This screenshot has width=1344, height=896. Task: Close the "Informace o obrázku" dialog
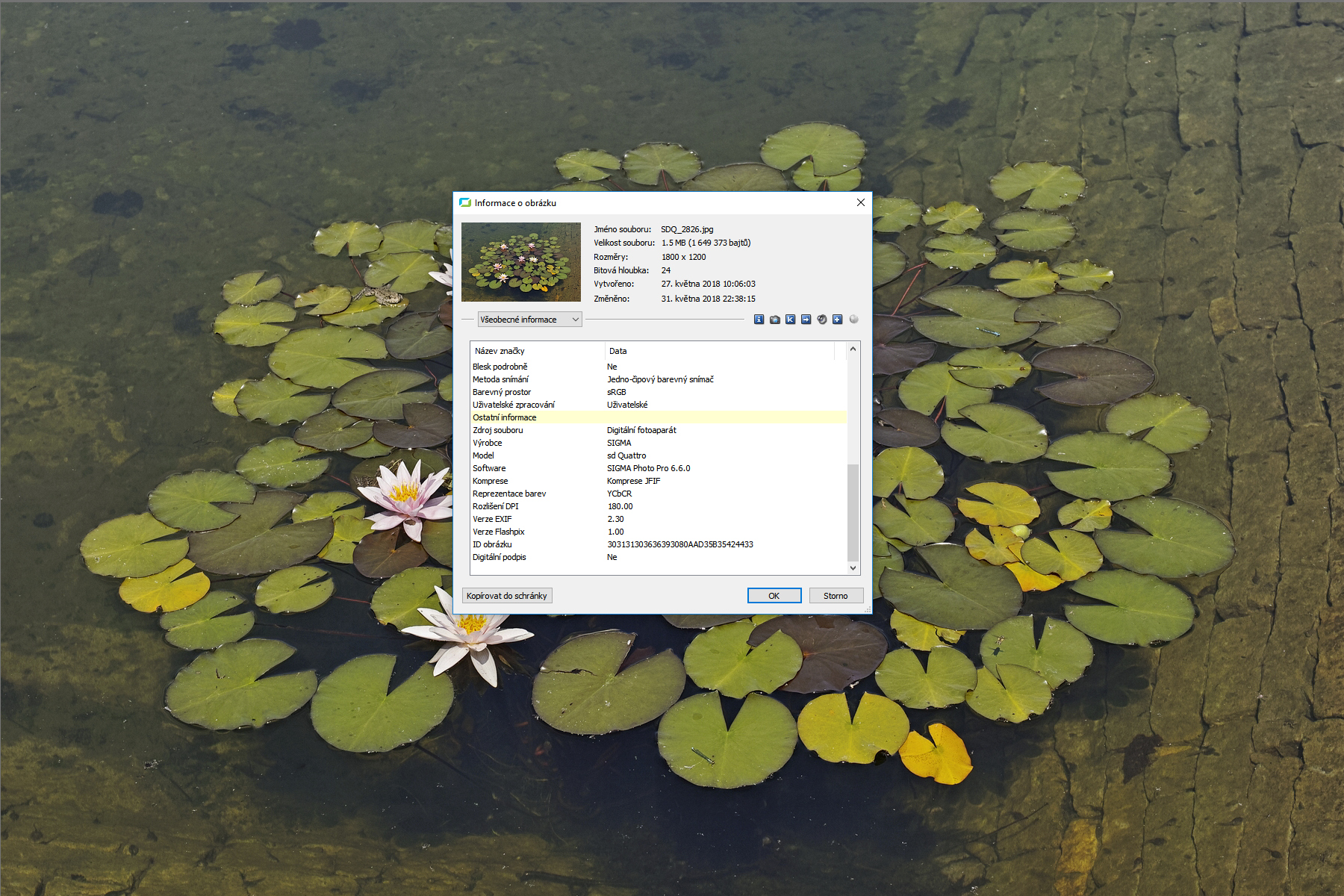860,203
